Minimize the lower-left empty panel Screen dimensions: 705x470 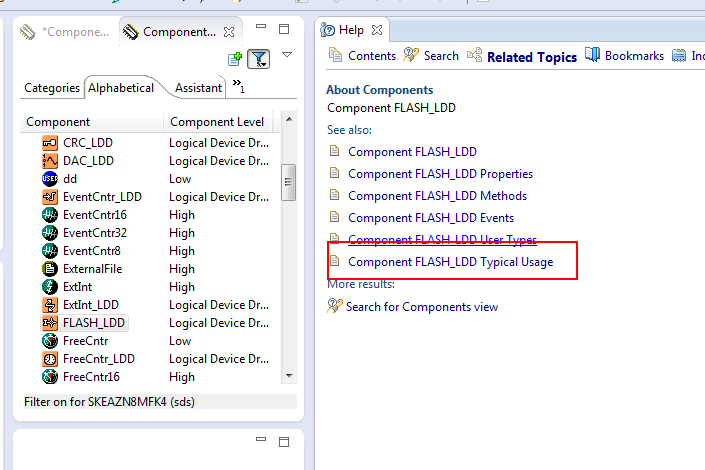pos(261,439)
